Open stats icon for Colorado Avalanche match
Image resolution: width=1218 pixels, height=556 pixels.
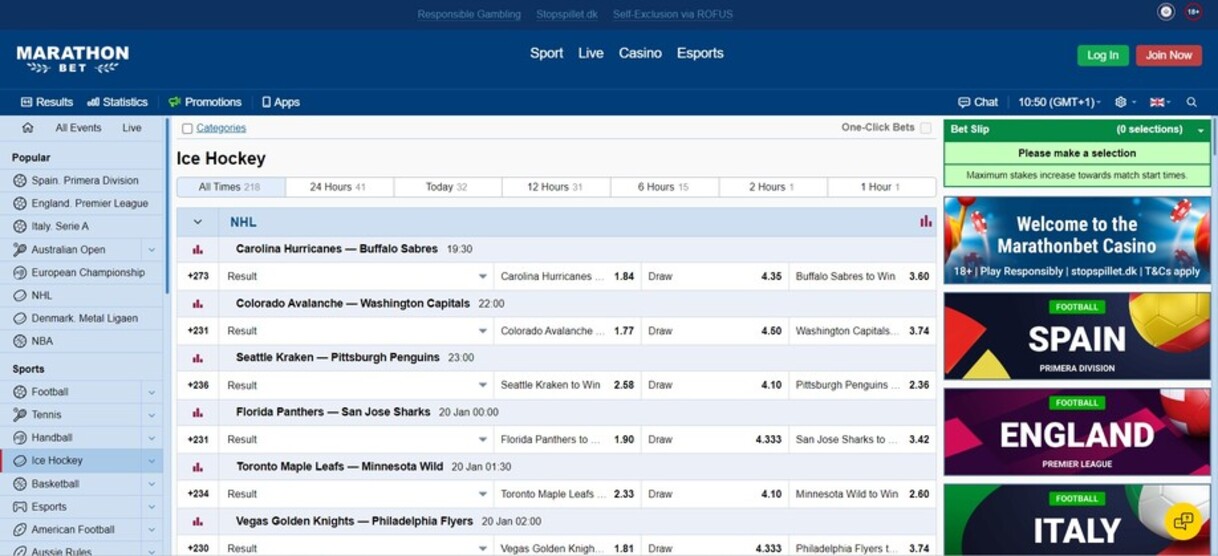197,304
